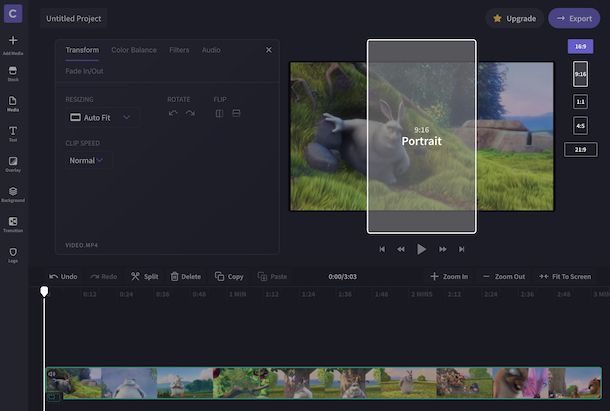610x411 pixels.
Task: Rotate clip clockwise
Action: coord(190,113)
